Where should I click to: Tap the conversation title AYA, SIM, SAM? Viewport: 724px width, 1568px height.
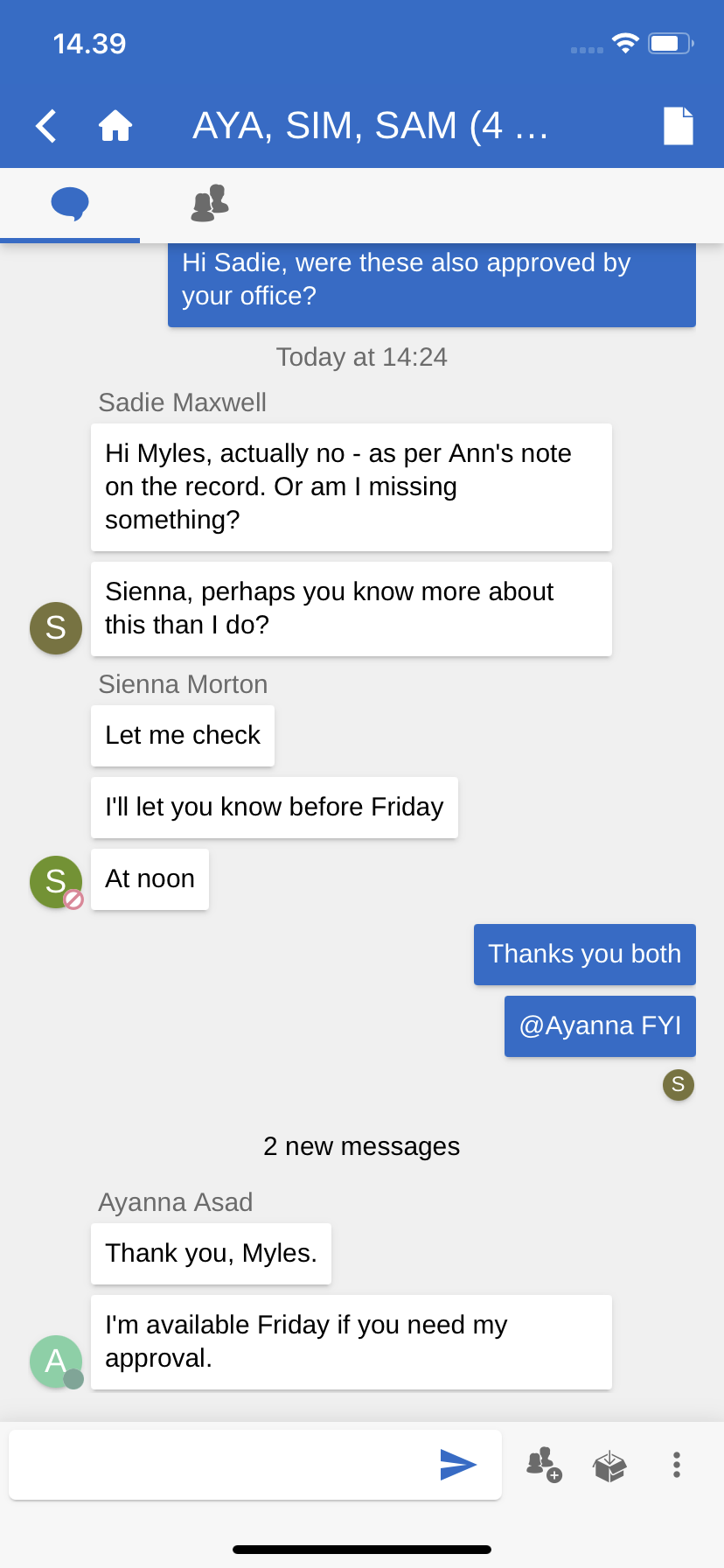(370, 126)
